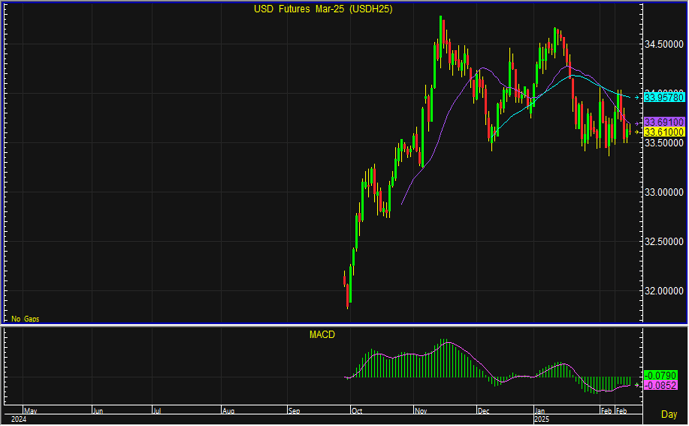
Task: Click the Nov month marker on the time axis
Action: 421,411
